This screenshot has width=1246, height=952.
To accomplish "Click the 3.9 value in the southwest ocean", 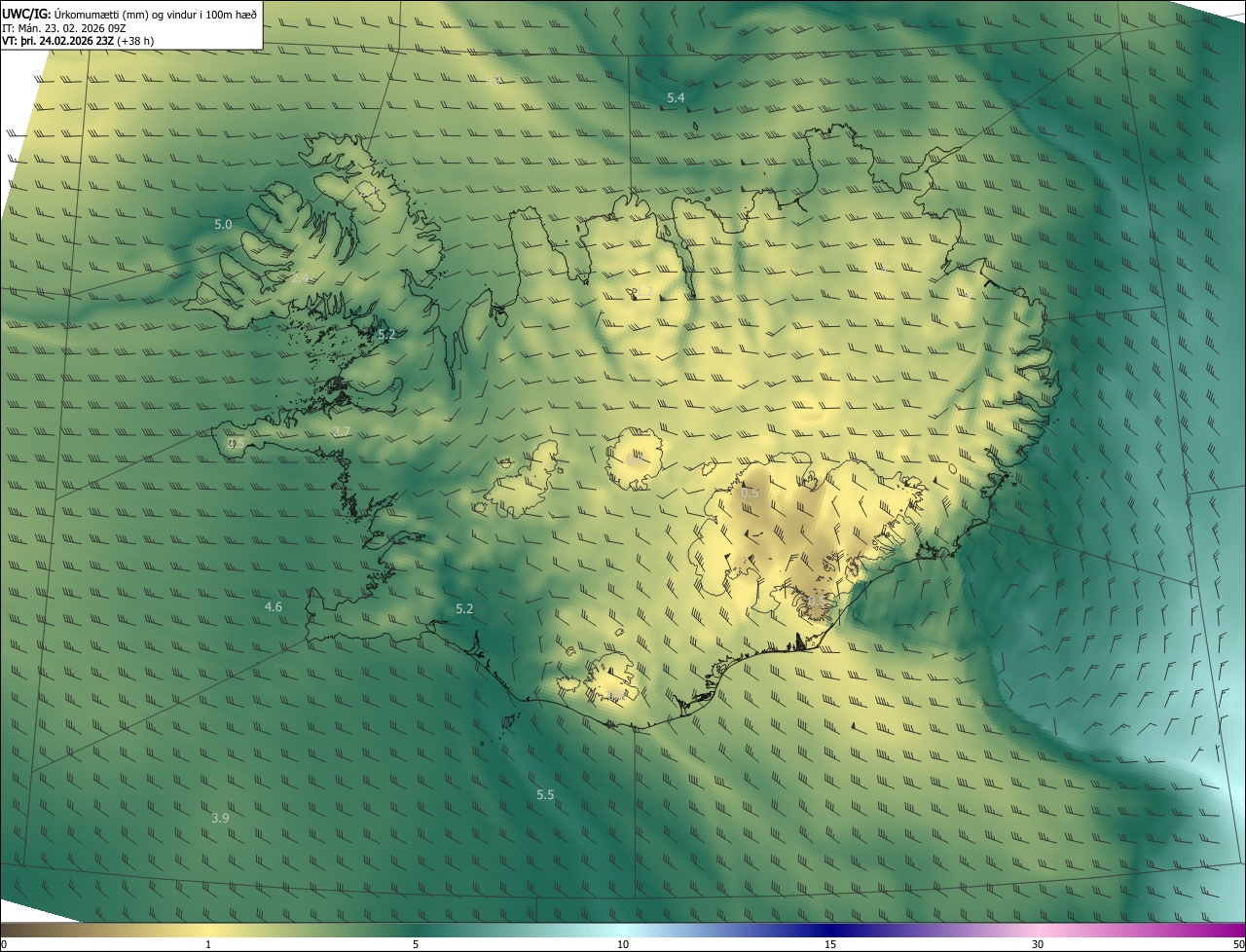I will click(220, 819).
